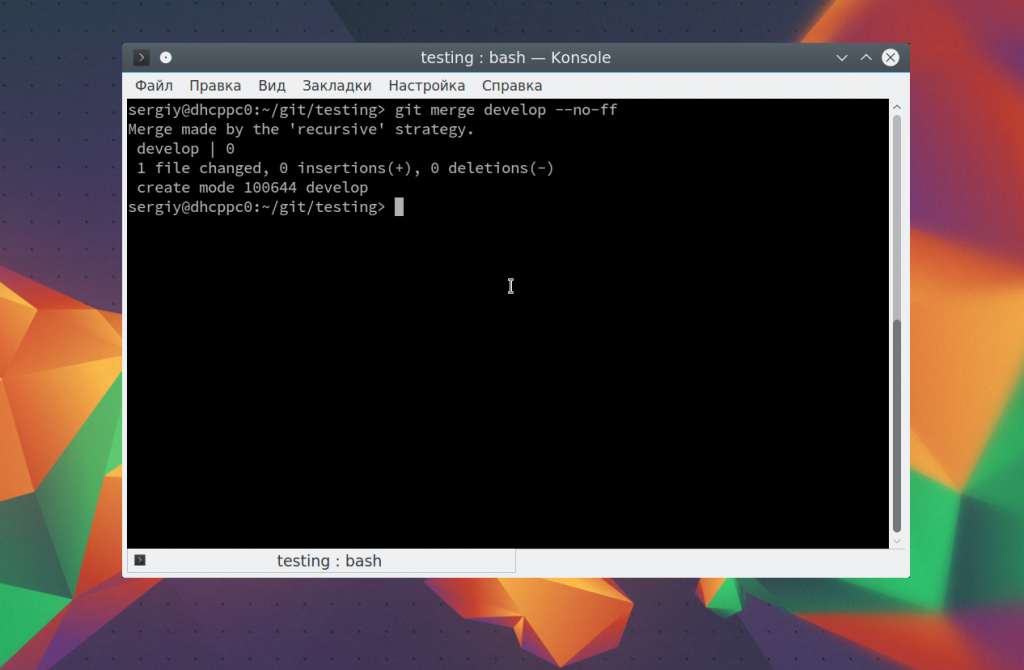Click the scrollbar up arrow
1024x670 pixels.
click(x=897, y=107)
